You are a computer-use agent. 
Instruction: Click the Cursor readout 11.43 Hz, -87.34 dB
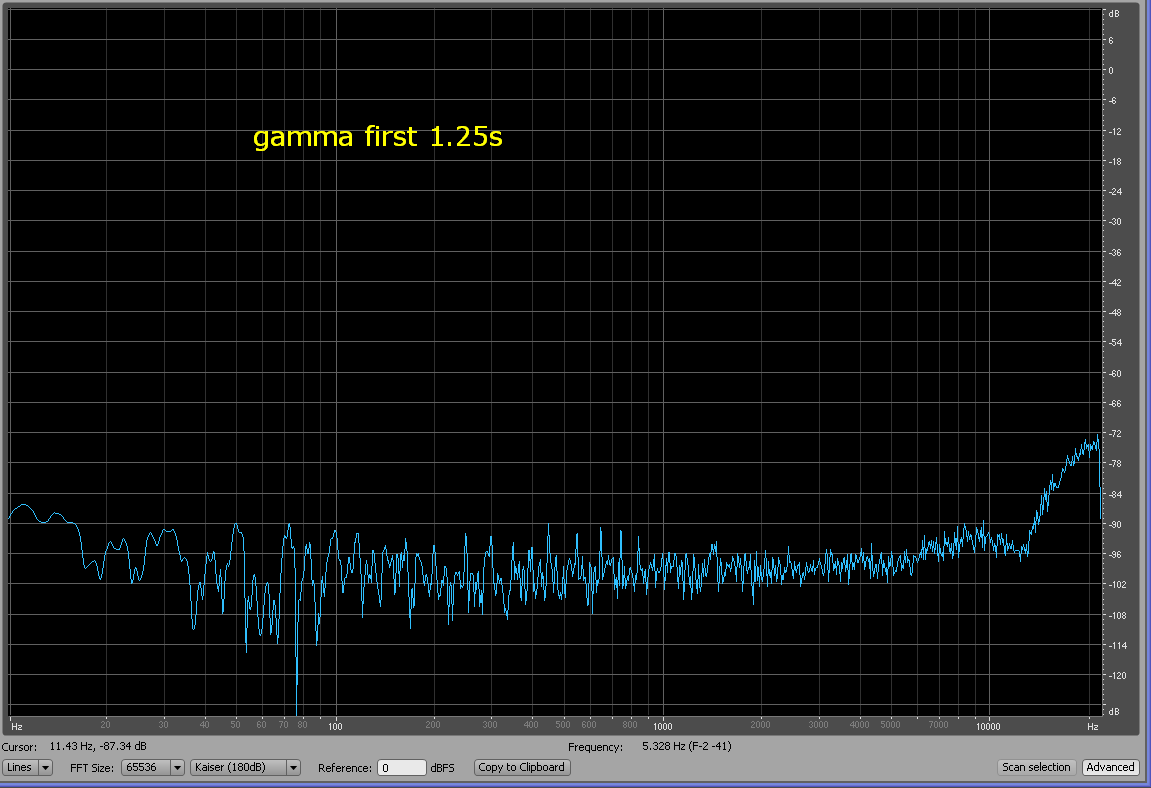pyautogui.click(x=98, y=746)
